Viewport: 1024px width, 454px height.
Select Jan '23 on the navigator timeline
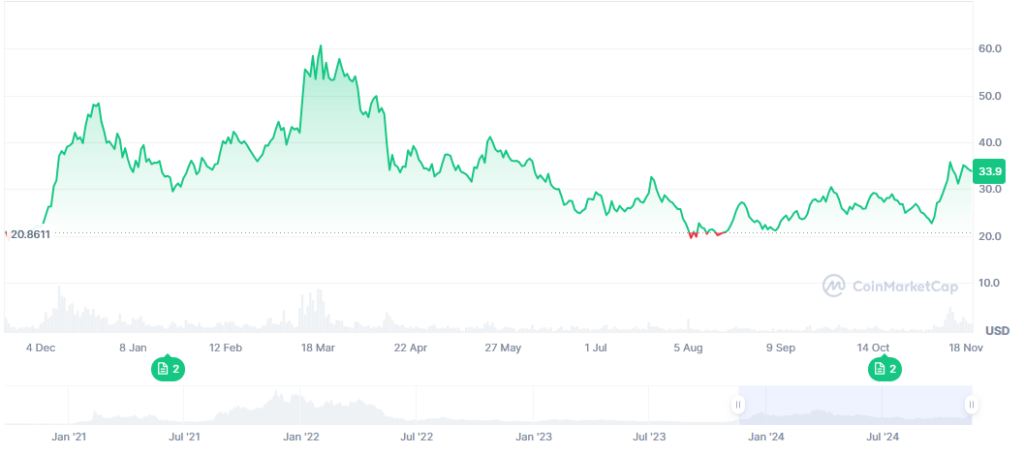pos(533,437)
